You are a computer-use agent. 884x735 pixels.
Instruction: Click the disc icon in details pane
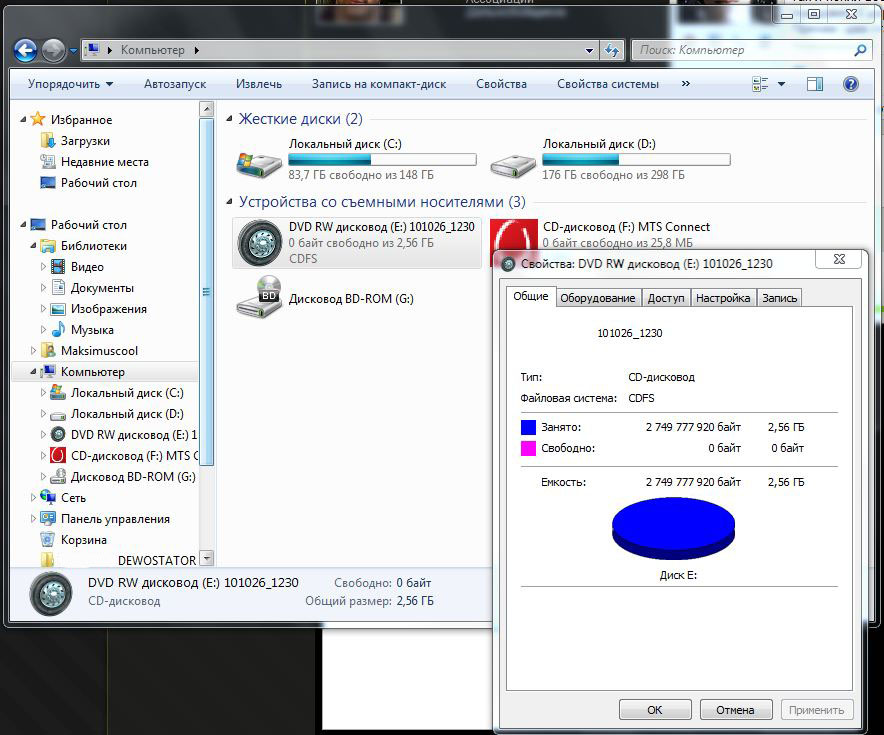(x=51, y=594)
